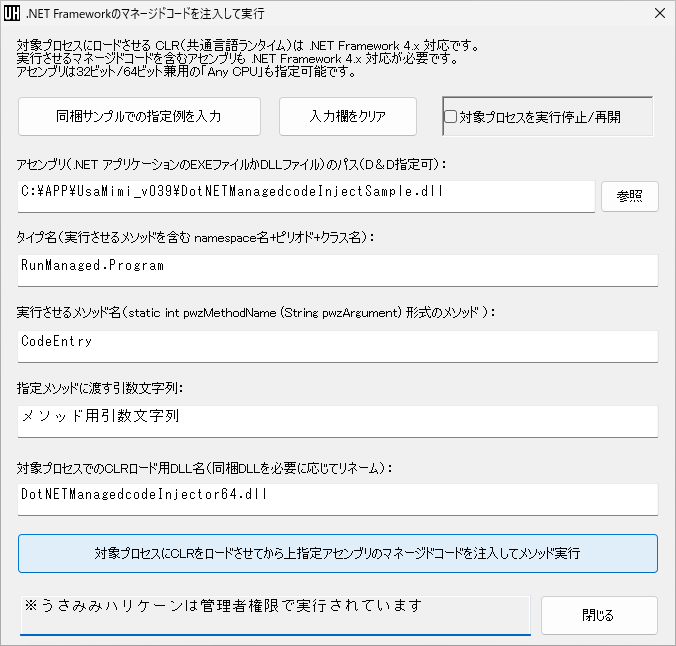Click the label 指定メソッドに渡す引数文字列
Viewport: 676px width, 646px height.
tap(100, 388)
